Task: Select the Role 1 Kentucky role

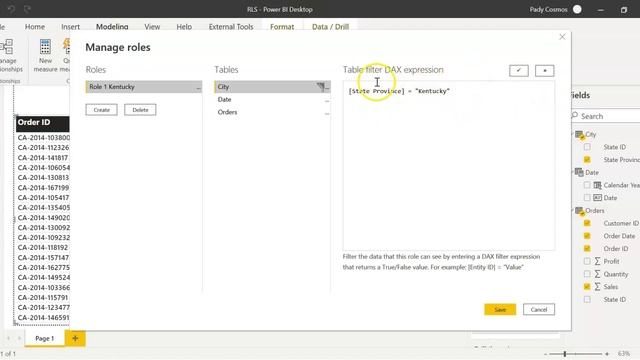Action: [x=144, y=87]
